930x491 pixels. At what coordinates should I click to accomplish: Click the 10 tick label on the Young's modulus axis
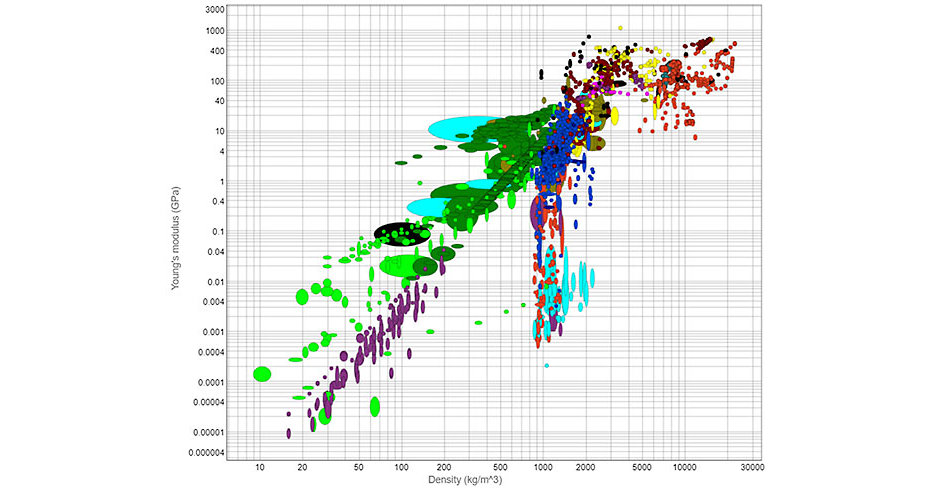219,132
